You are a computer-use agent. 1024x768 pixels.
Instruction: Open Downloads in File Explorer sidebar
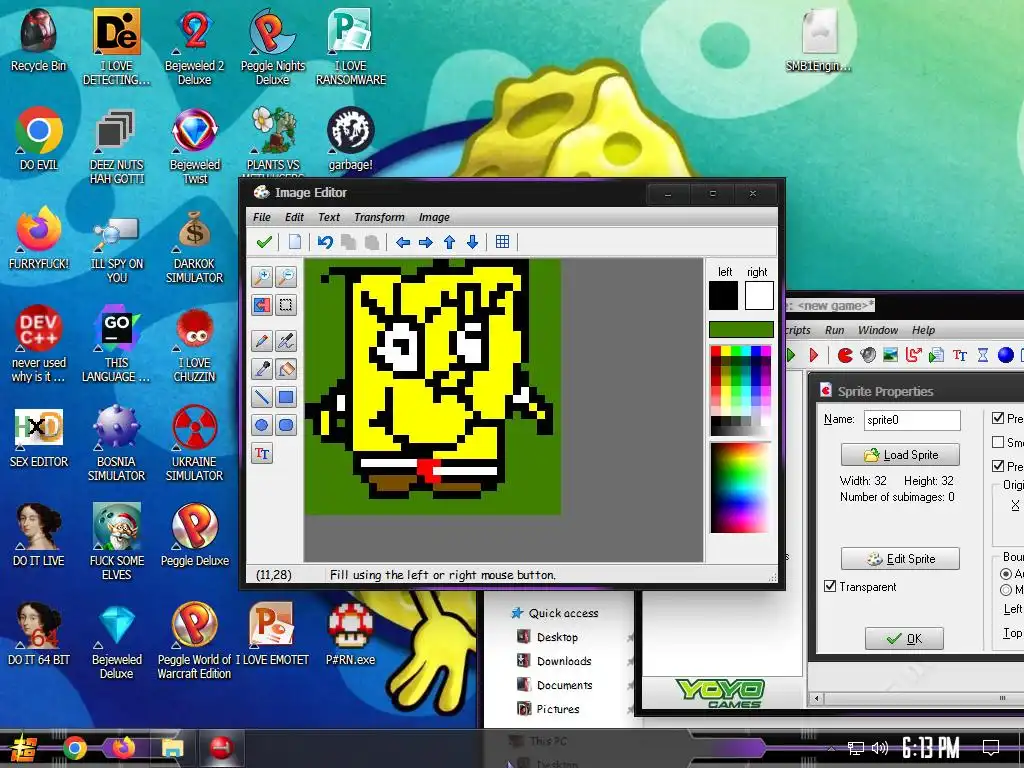[x=564, y=661]
